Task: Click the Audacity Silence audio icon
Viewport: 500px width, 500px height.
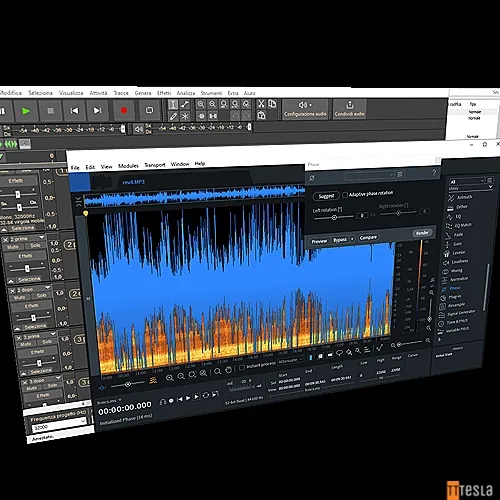Action: point(213,116)
